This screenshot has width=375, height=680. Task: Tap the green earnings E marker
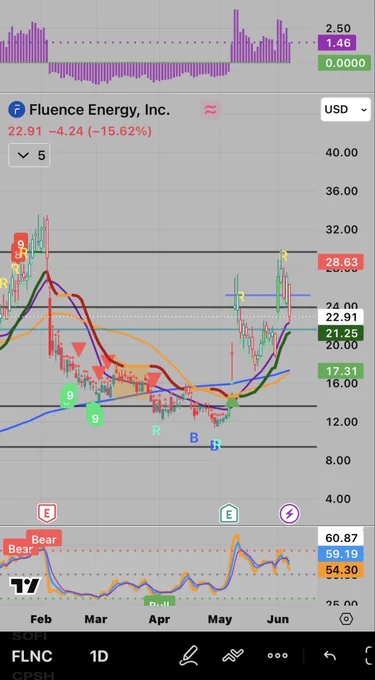229,513
